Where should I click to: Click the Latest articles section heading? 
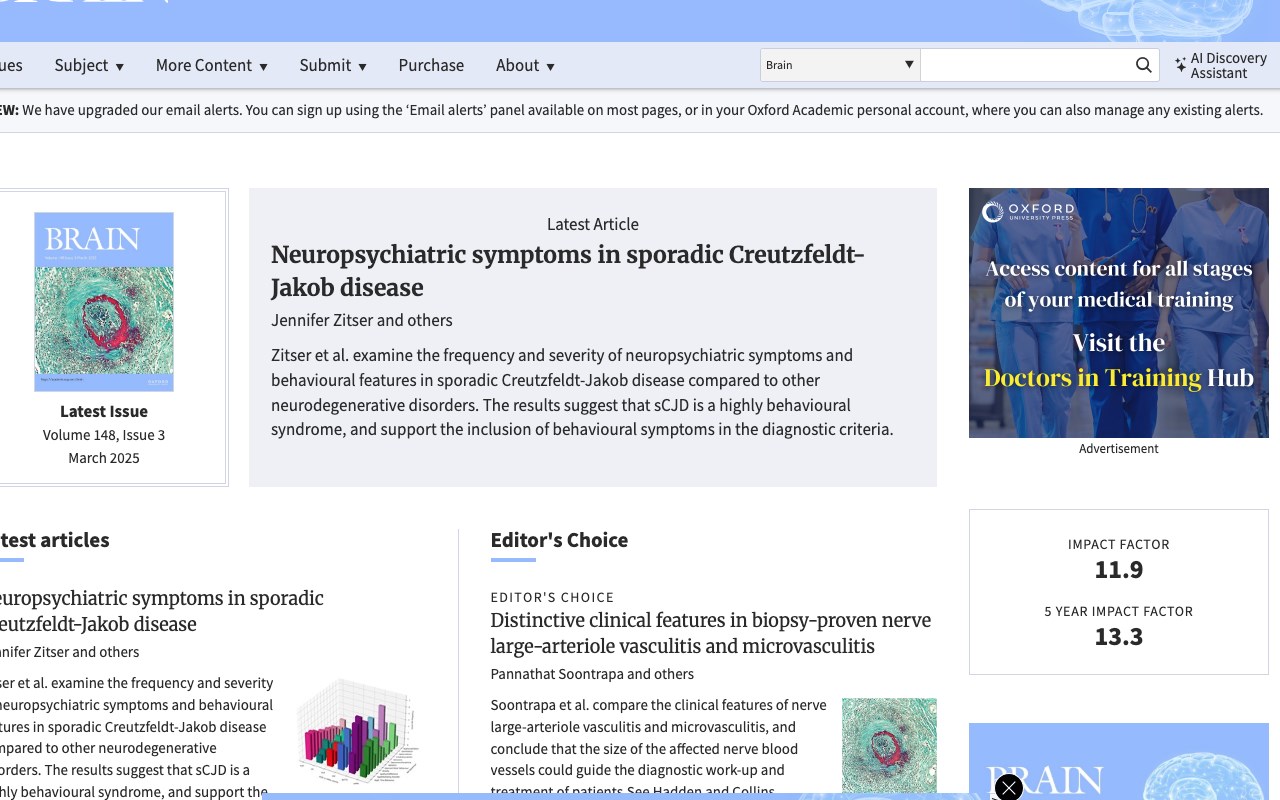coord(54,540)
